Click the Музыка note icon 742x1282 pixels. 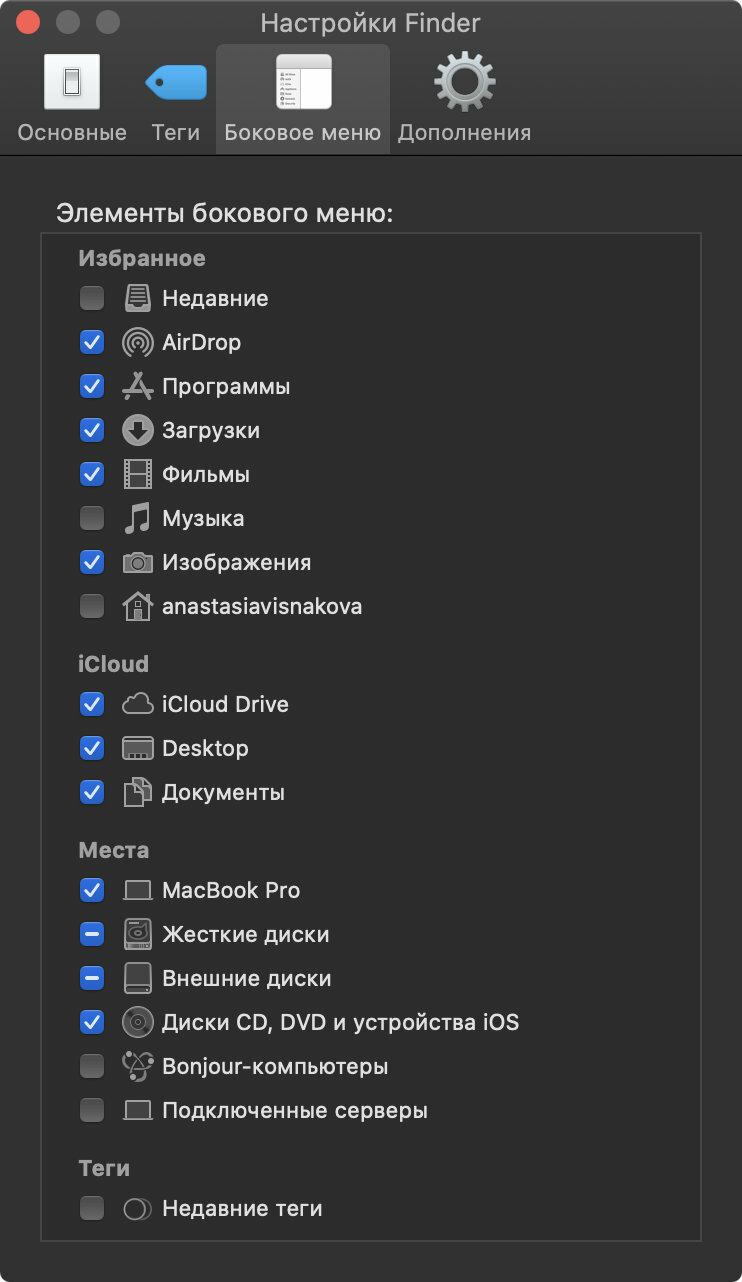pos(137,518)
